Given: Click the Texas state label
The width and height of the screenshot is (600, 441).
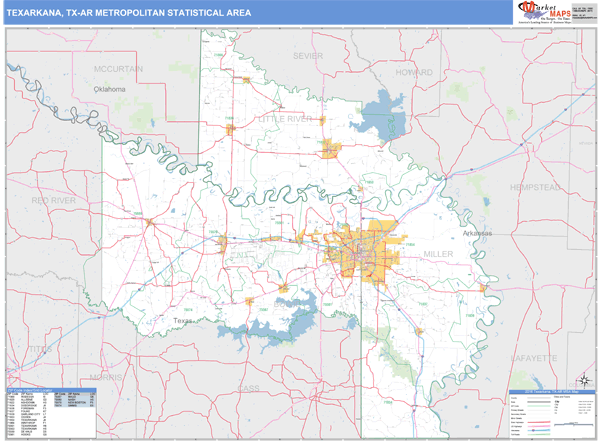Looking at the screenshot, I should 180,320.
